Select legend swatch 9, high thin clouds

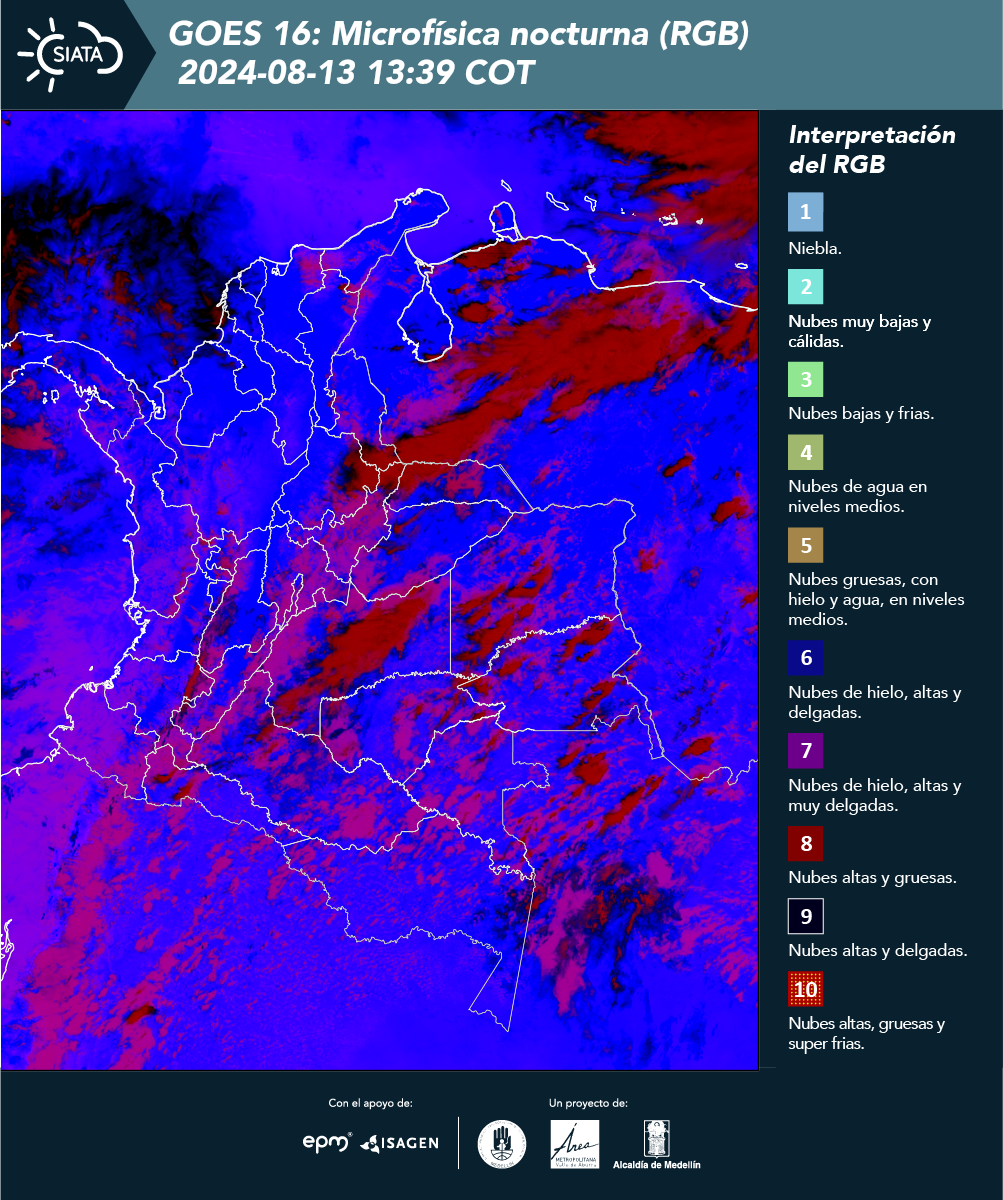pyautogui.click(x=805, y=916)
